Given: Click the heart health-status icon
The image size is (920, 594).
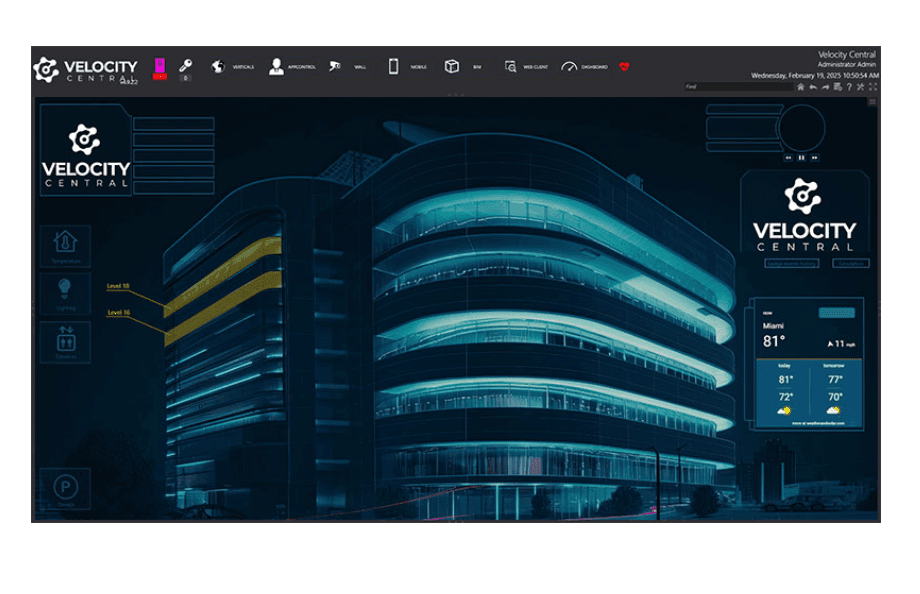Looking at the screenshot, I should (623, 66).
